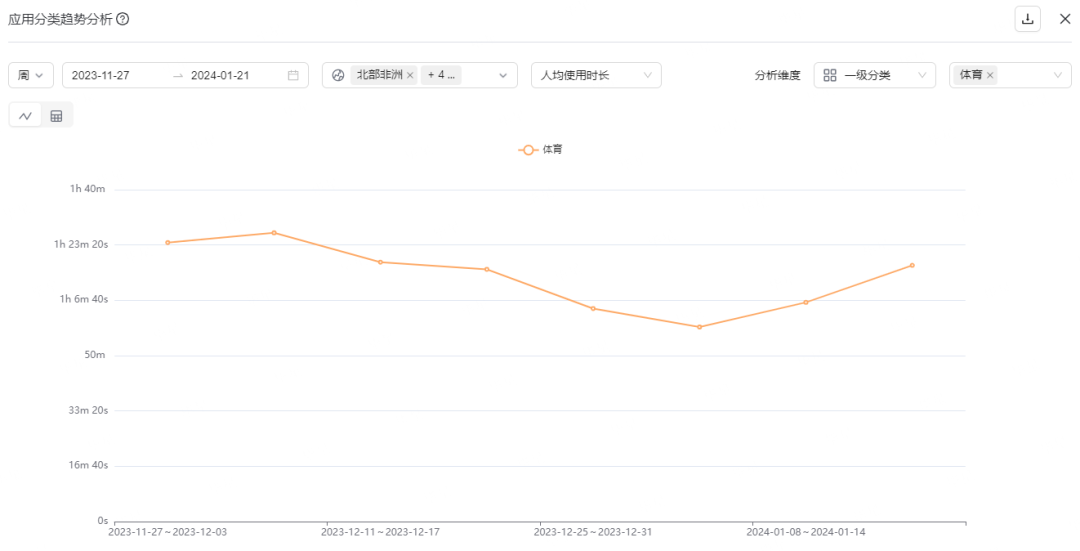The width and height of the screenshot is (1080, 551).
Task: Switch to line chart view
Action: pos(25,116)
